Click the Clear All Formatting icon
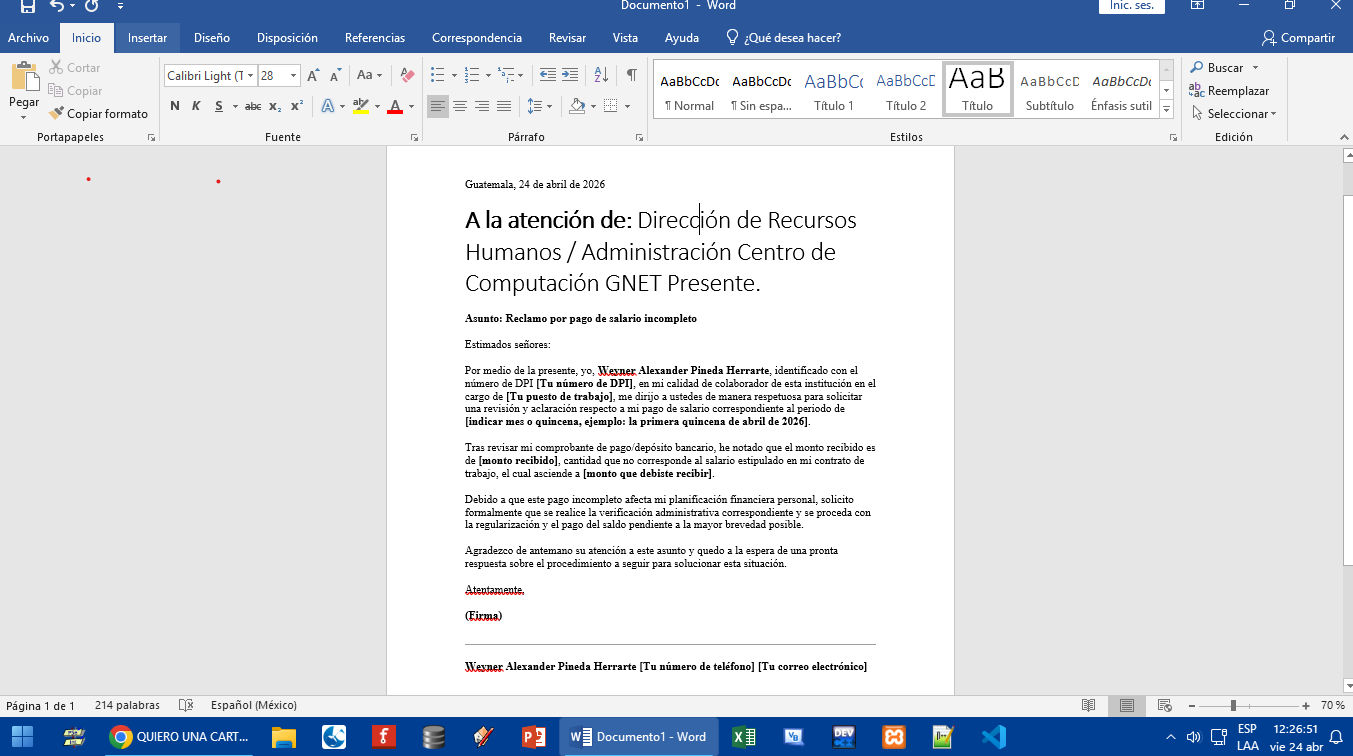 pyautogui.click(x=407, y=75)
